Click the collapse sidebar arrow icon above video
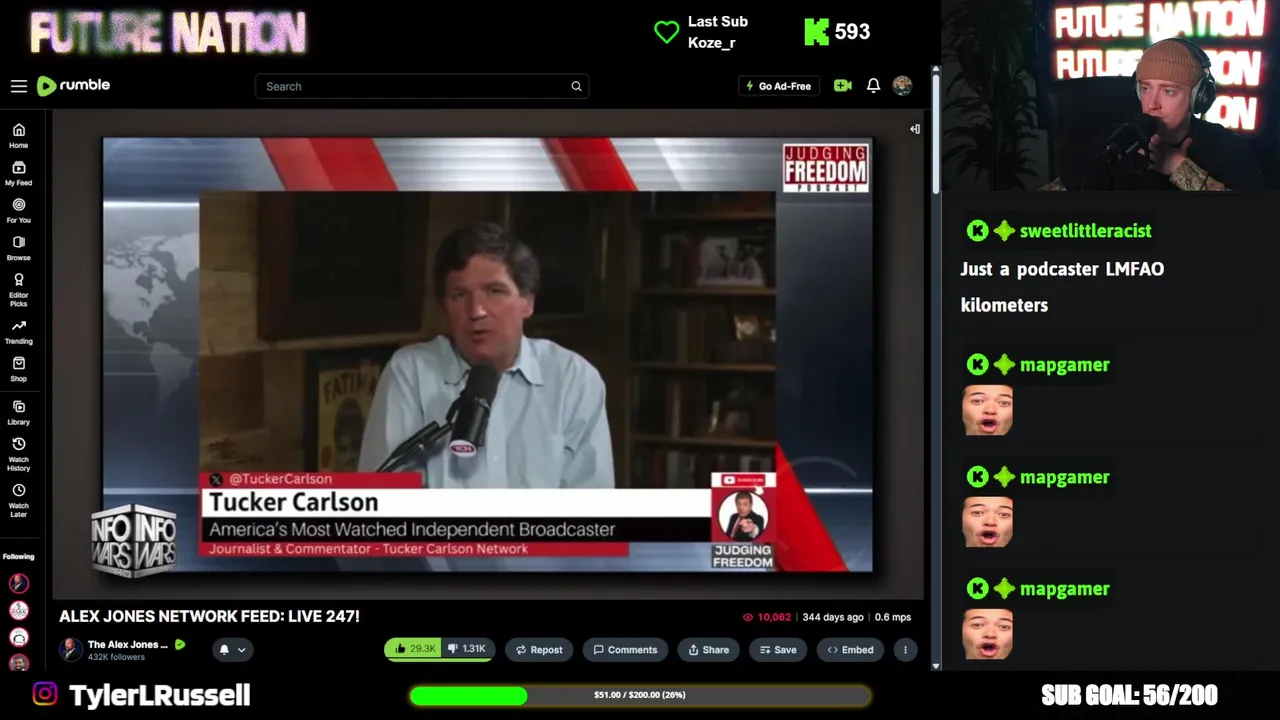The image size is (1280, 720). 914,129
